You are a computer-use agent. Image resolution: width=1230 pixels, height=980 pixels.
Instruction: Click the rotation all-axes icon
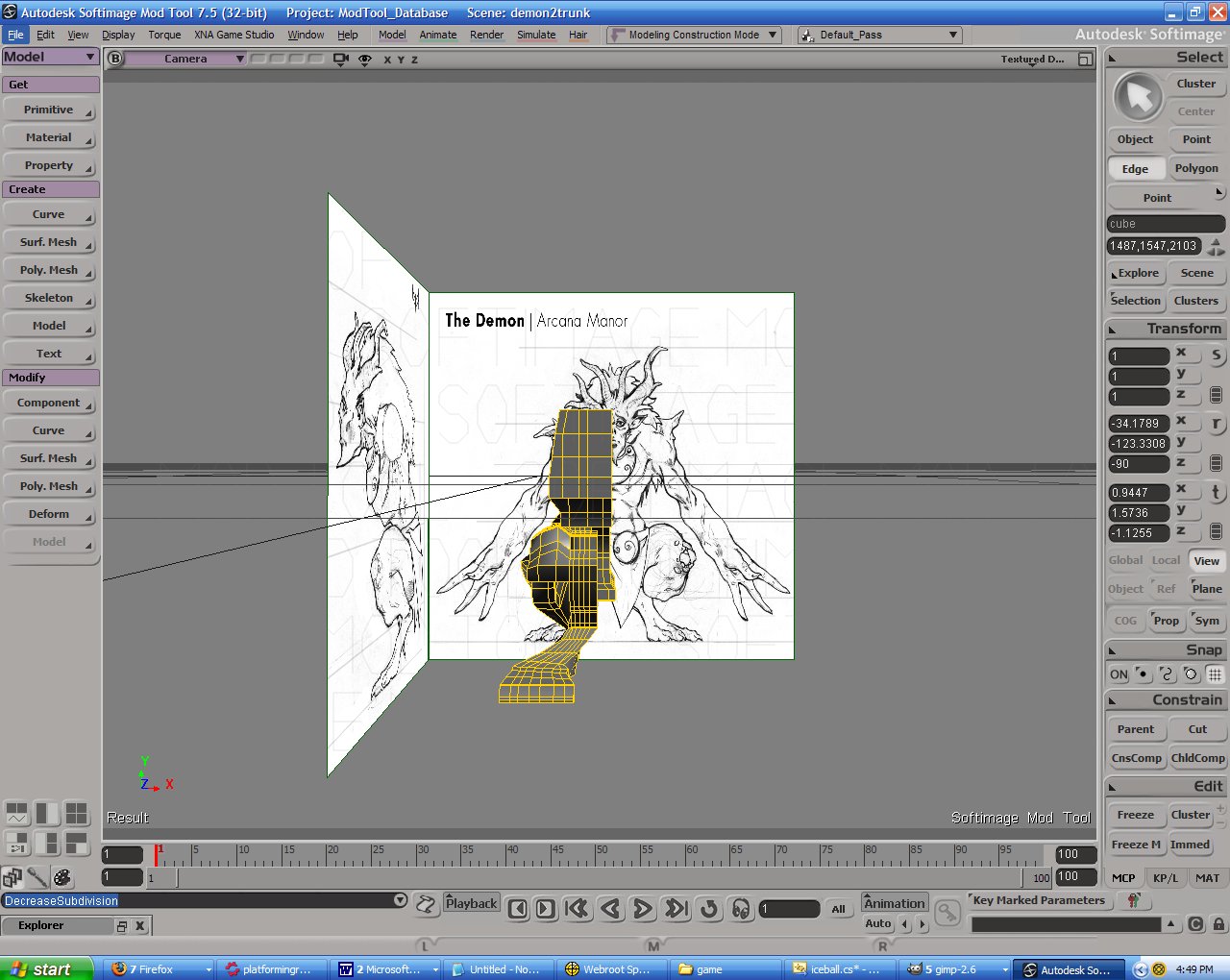[x=1216, y=463]
